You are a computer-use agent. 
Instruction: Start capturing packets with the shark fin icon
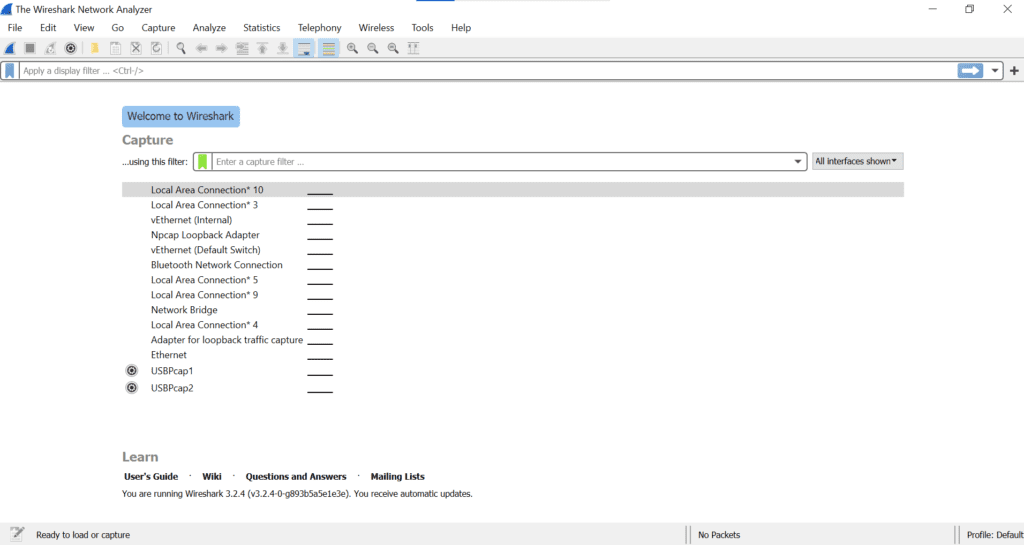coord(10,48)
